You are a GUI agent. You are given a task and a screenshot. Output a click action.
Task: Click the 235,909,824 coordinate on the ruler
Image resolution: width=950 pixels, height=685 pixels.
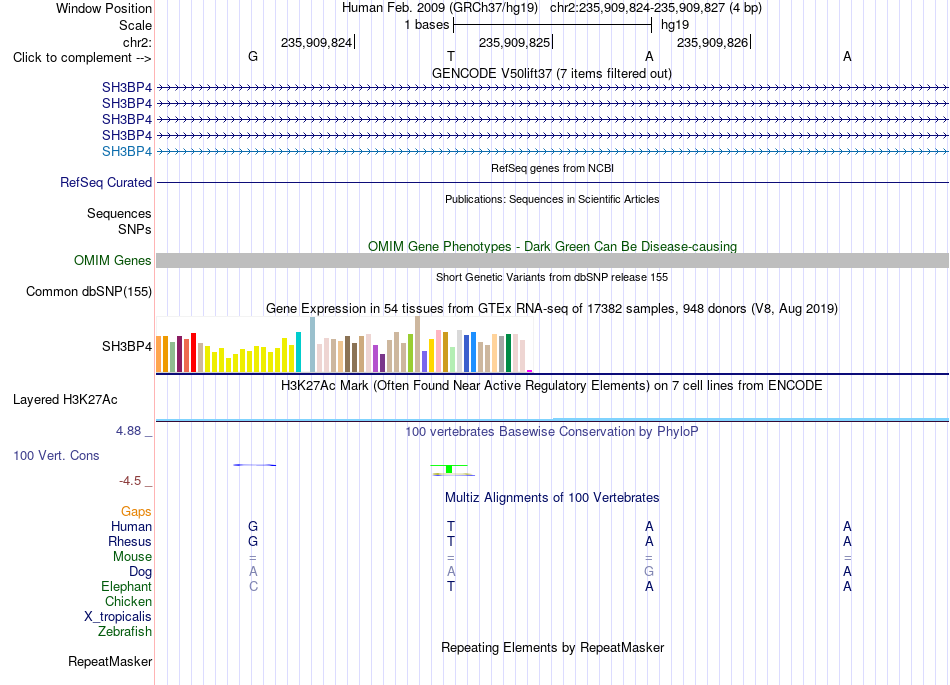[316, 42]
